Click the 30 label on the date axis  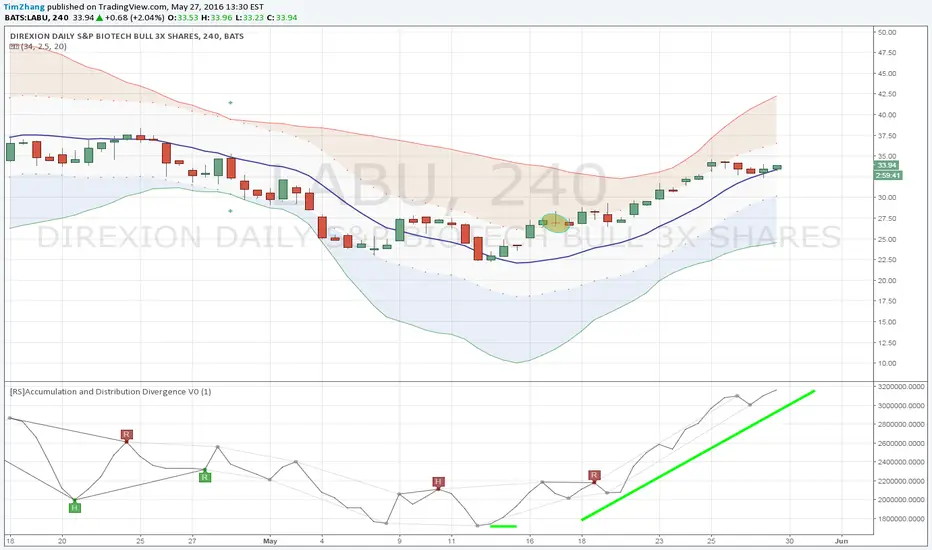[789, 541]
